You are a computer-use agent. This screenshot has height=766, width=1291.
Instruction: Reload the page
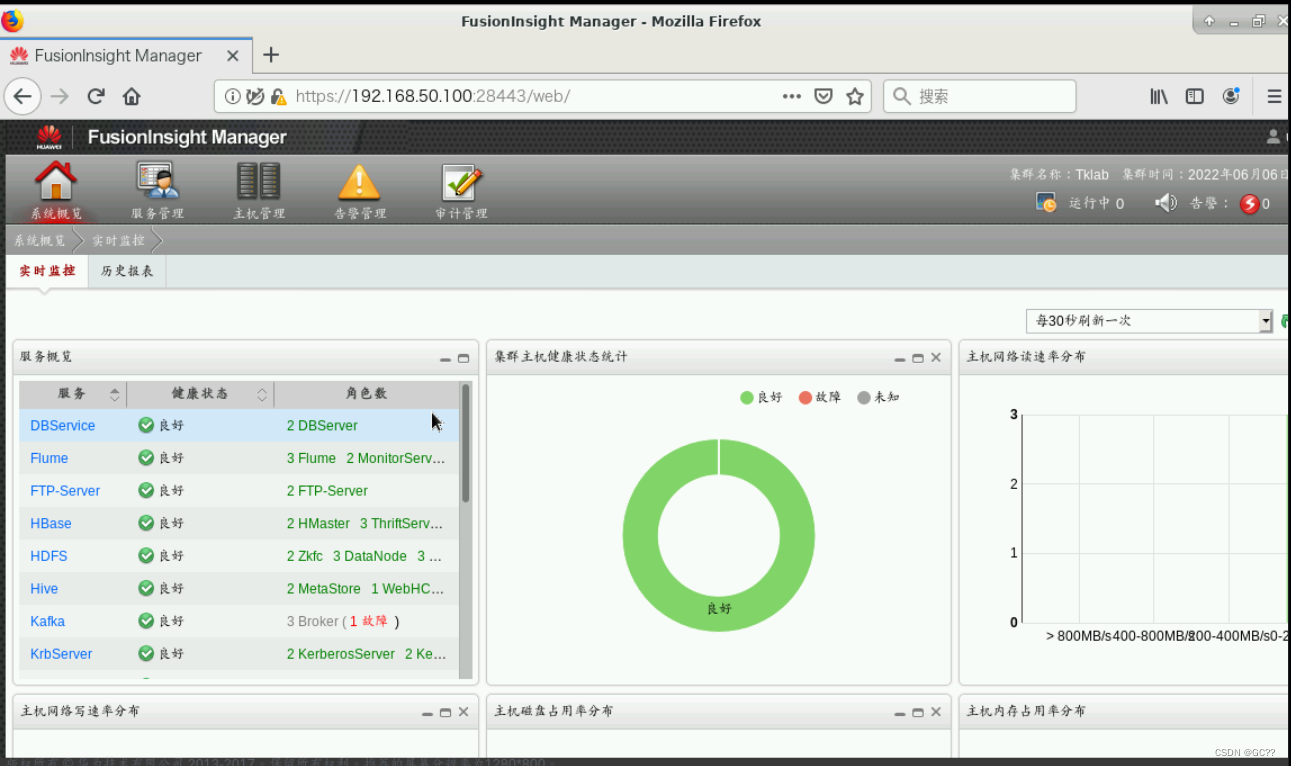point(96,96)
